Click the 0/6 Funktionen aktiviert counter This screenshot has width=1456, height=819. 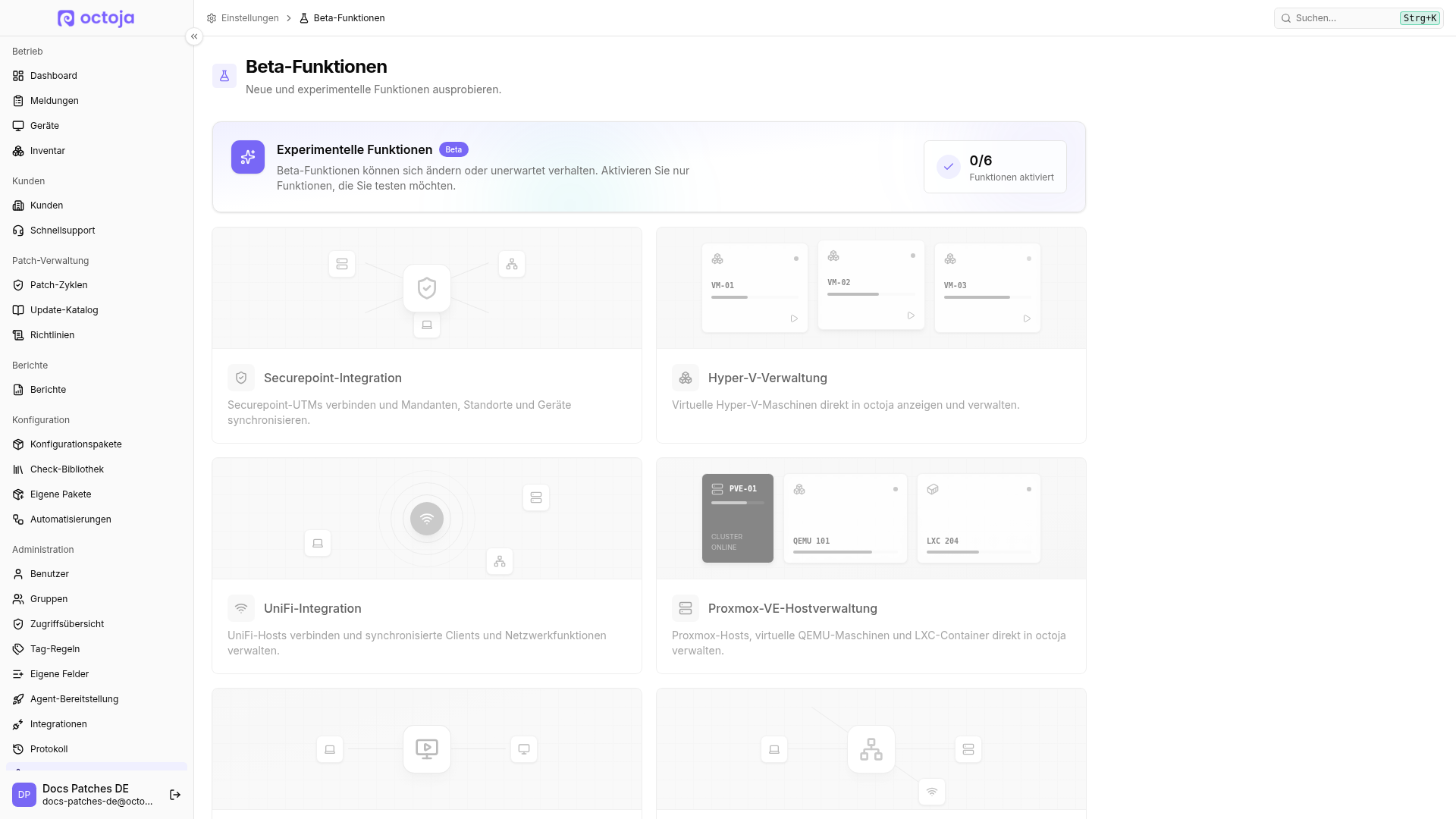(995, 167)
